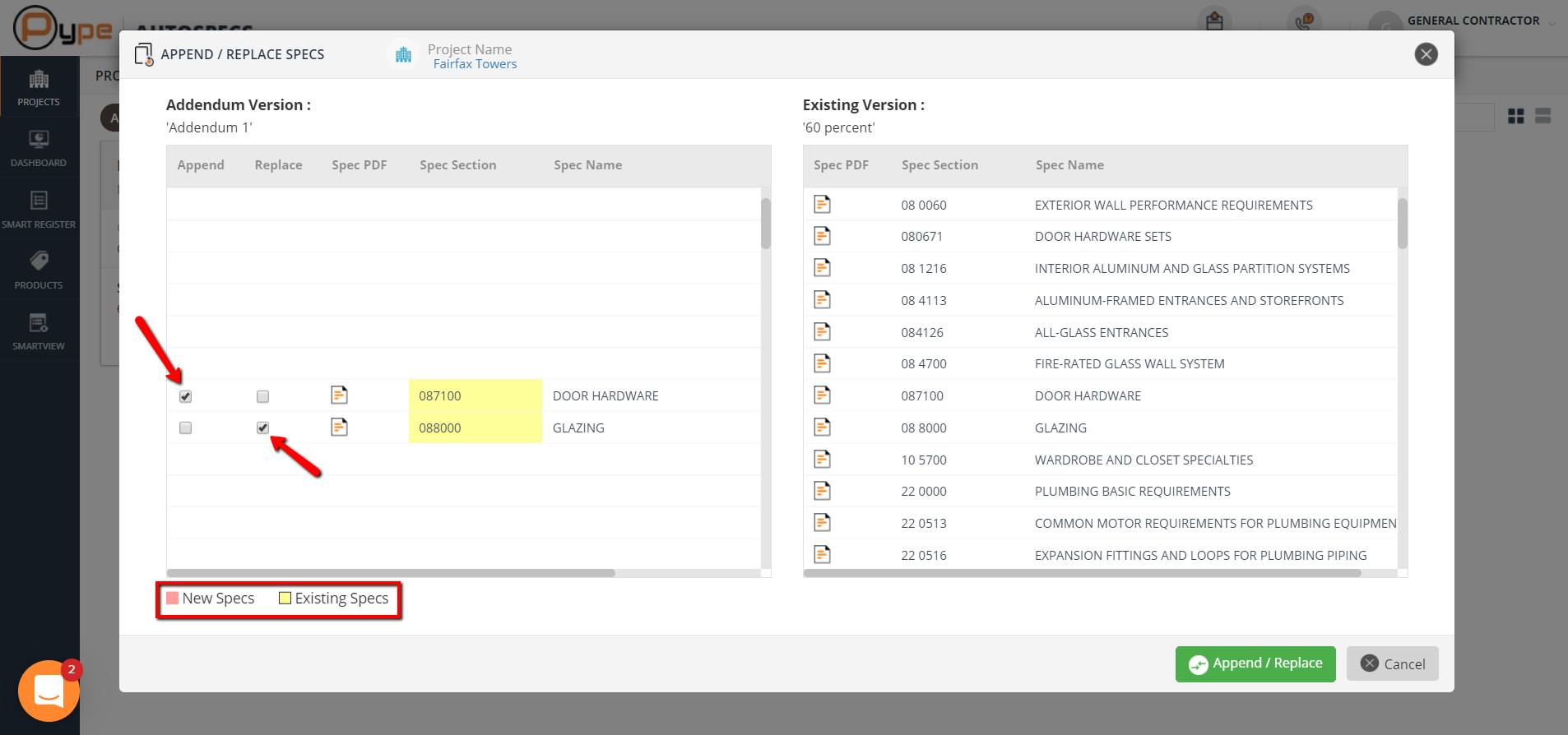
Task: Select the highlighted 087100 spec section cell
Action: point(476,395)
